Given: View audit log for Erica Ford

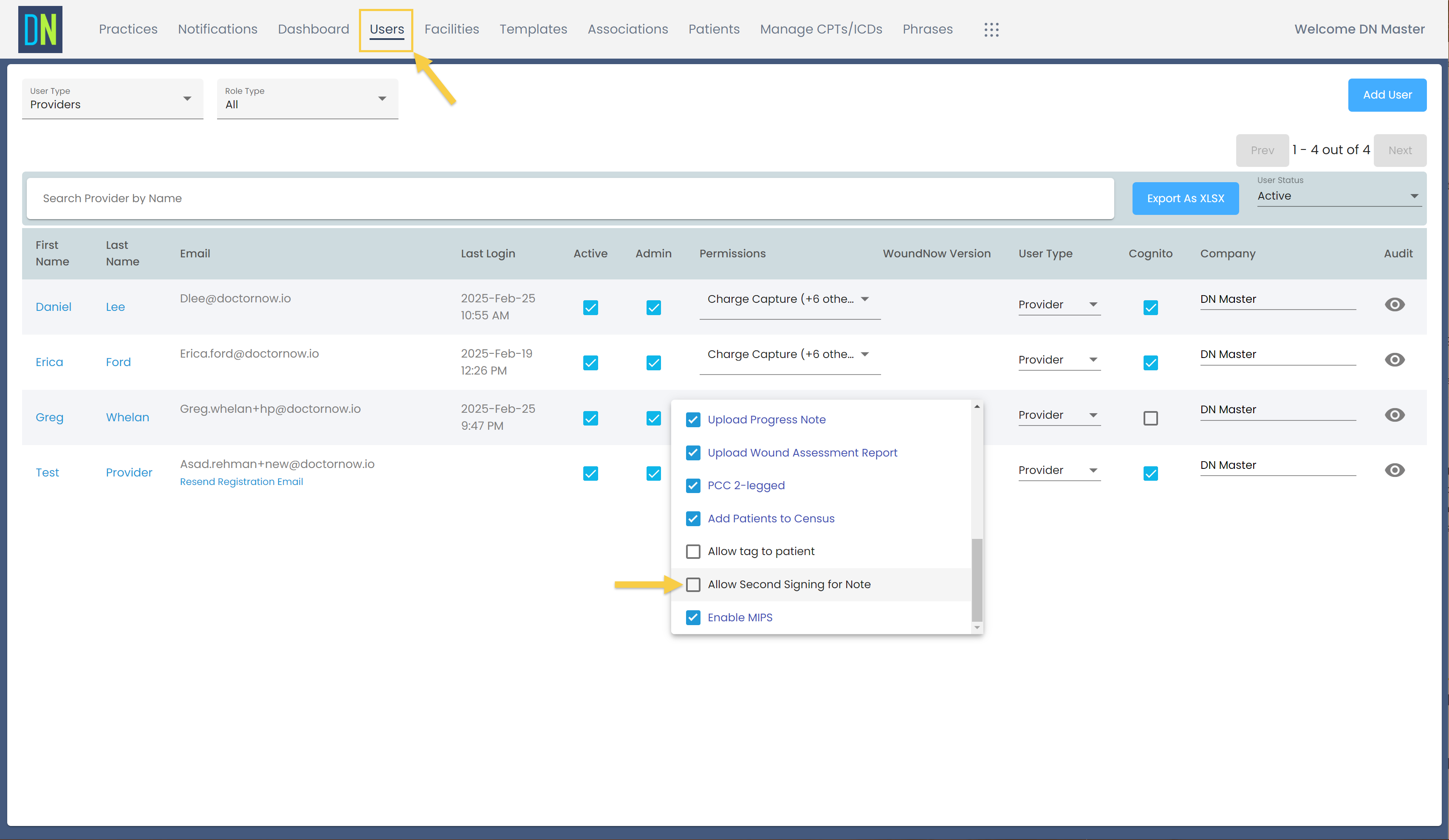Looking at the screenshot, I should pyautogui.click(x=1395, y=360).
